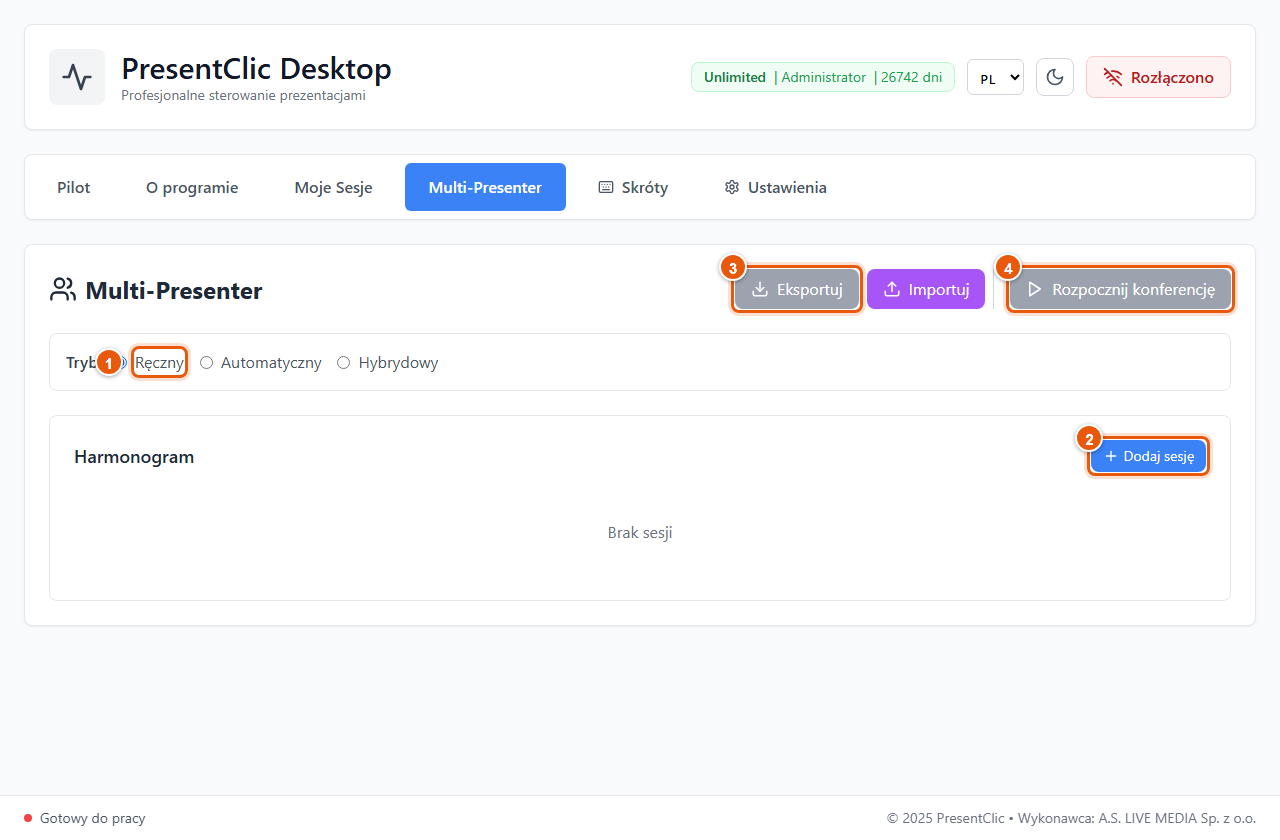Click the Harmonogram section heading
This screenshot has height=840, width=1280.
pos(134,457)
